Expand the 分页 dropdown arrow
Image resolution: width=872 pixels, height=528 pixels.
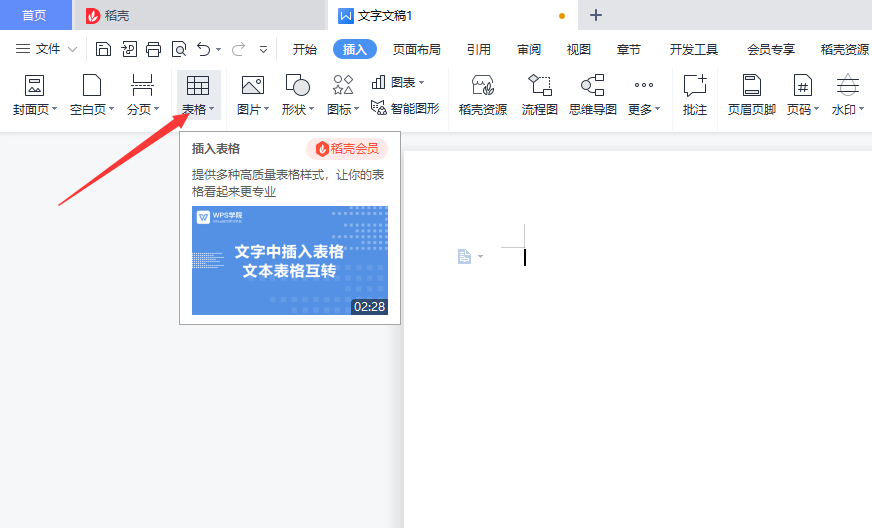(x=156, y=109)
